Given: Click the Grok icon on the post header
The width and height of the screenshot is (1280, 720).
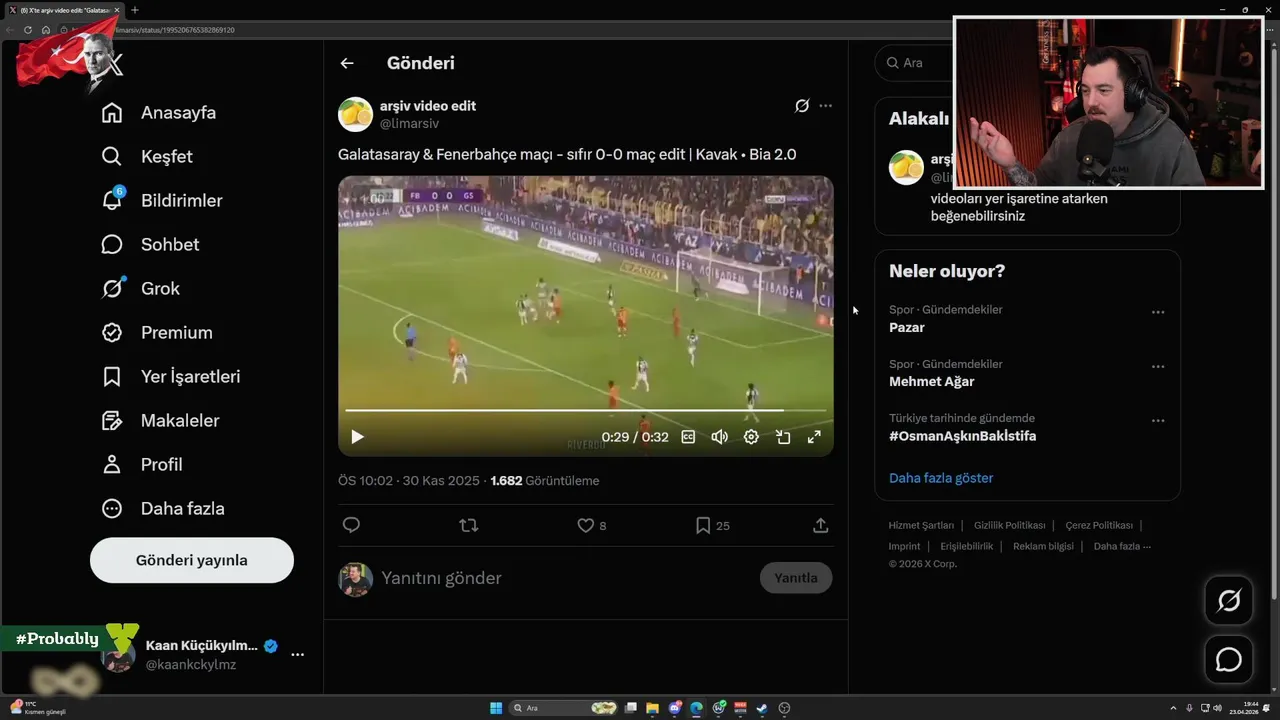Looking at the screenshot, I should click(x=802, y=106).
